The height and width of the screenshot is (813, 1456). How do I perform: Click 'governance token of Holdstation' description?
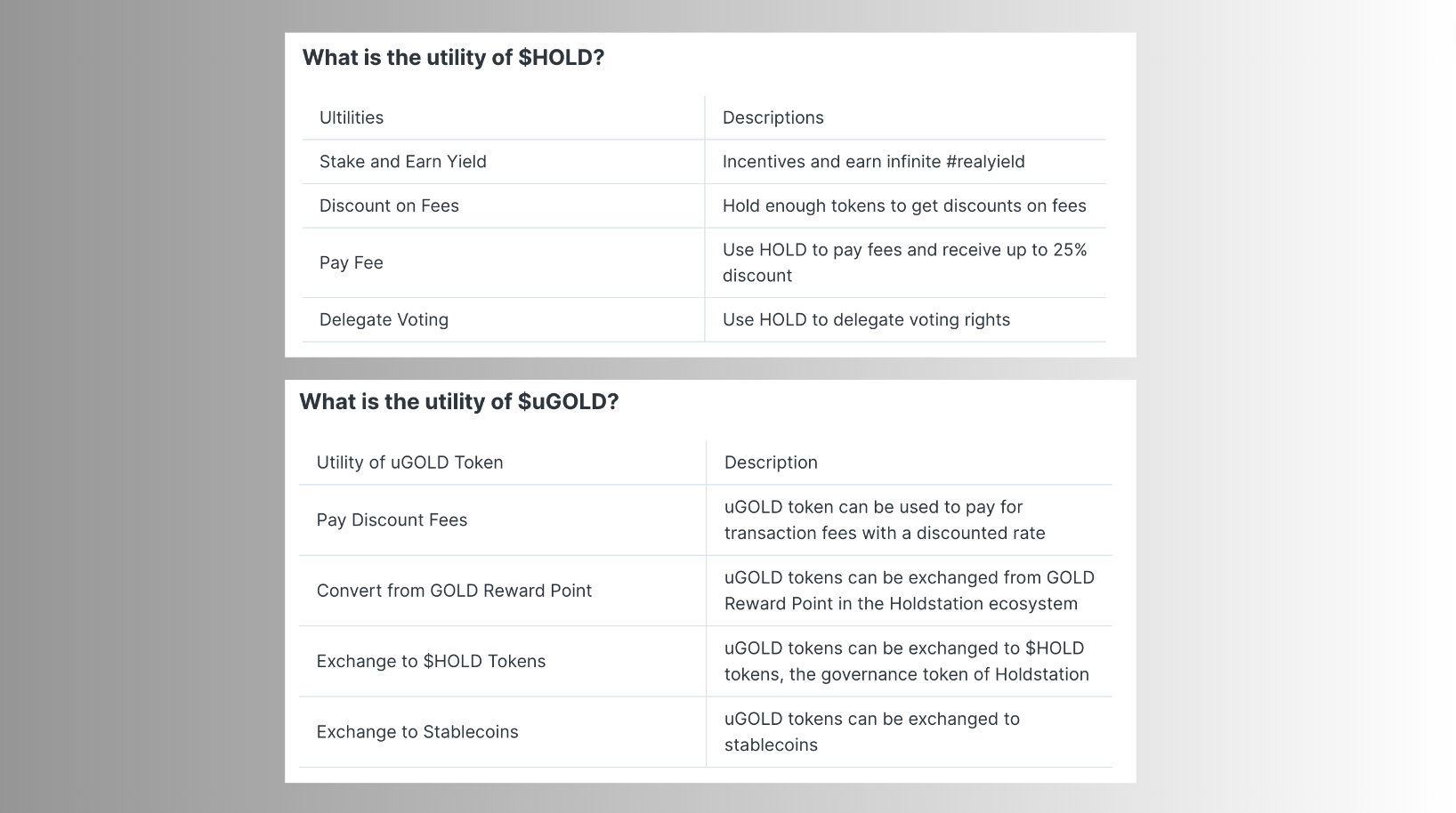click(907, 661)
